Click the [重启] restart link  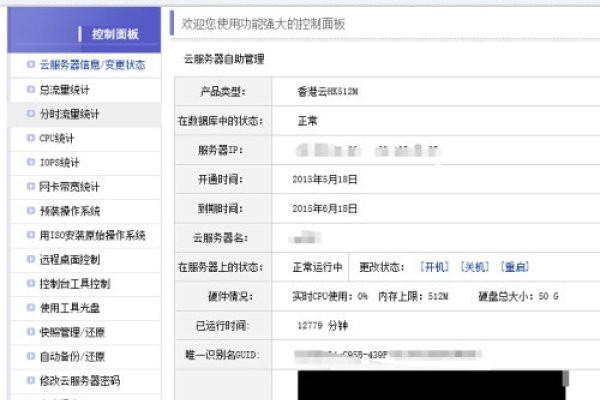(515, 266)
